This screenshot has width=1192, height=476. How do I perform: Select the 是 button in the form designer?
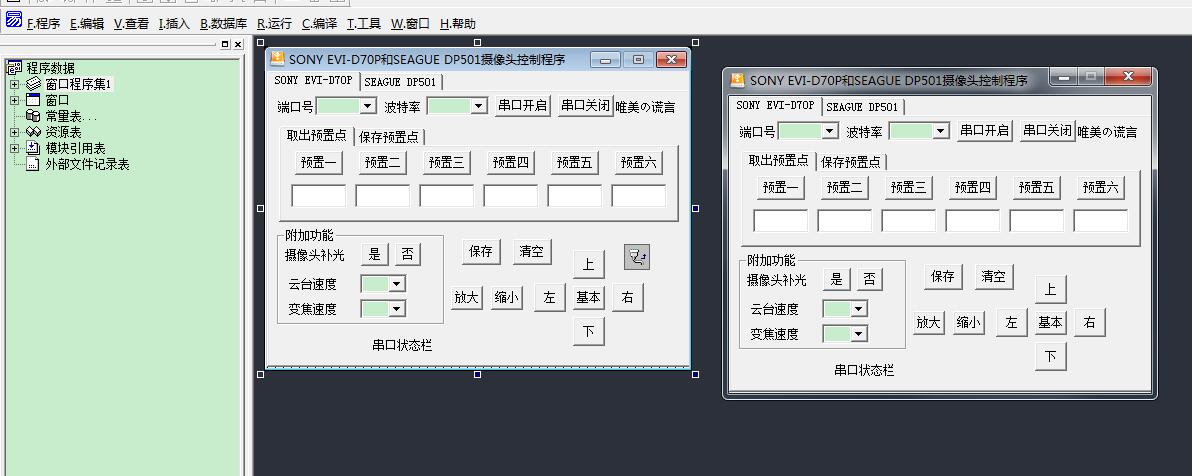coord(374,255)
